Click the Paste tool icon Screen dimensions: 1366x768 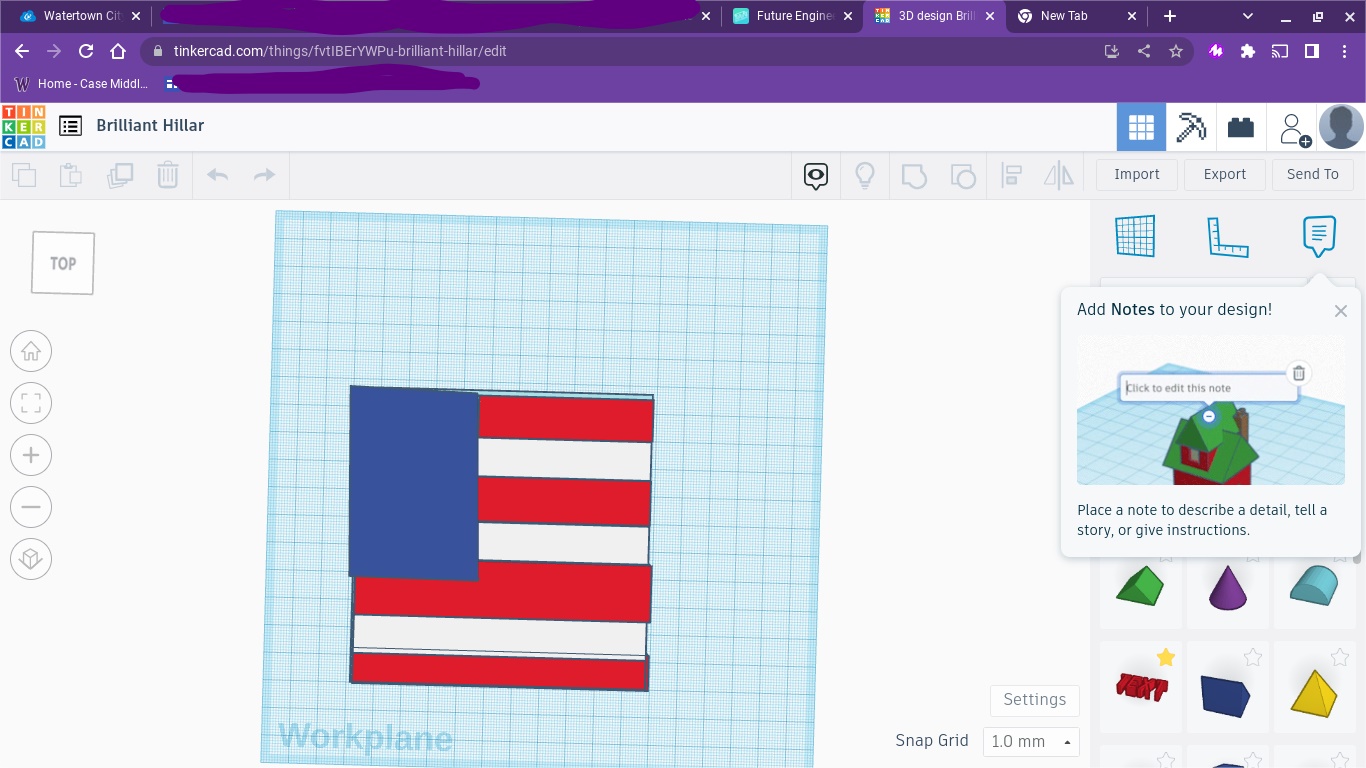(x=71, y=175)
